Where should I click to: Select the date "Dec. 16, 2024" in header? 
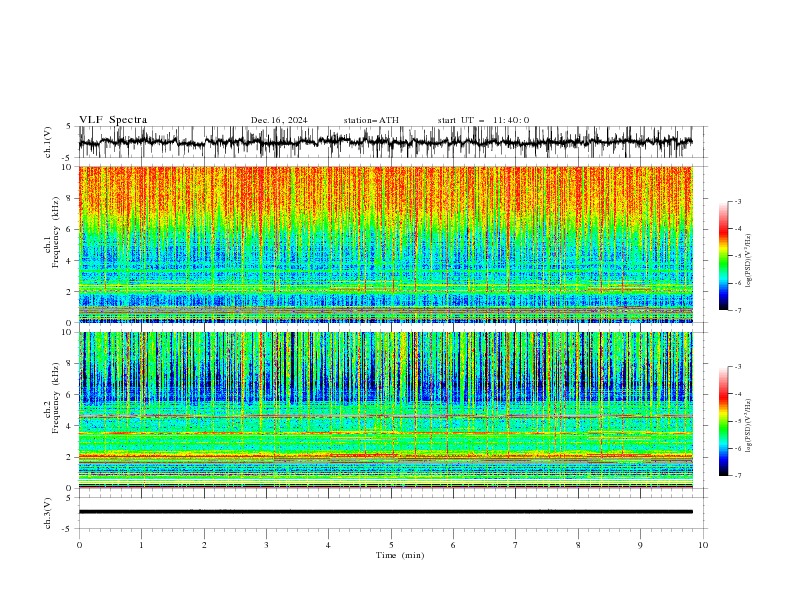pos(279,120)
